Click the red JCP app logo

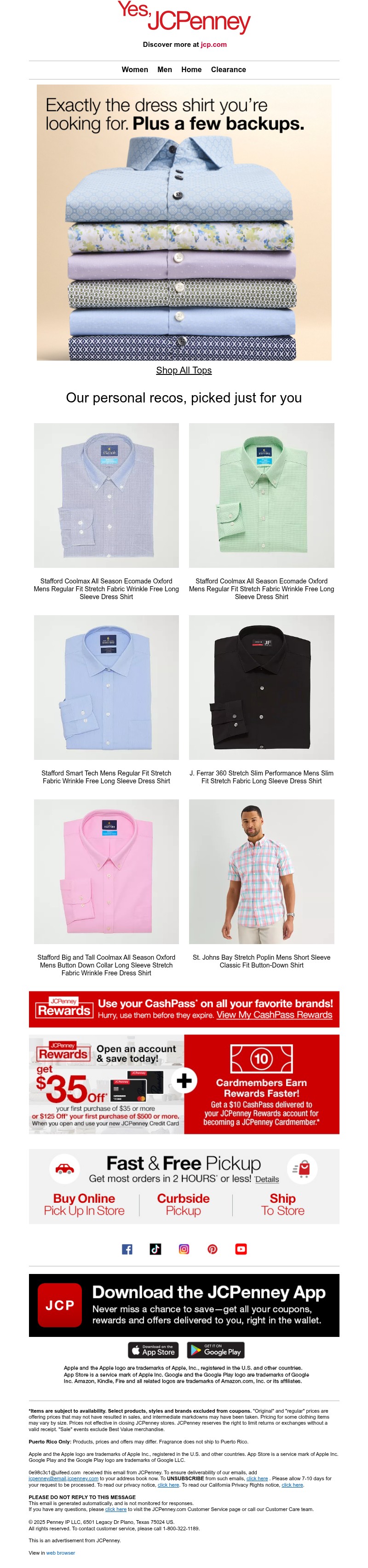coord(60,1306)
